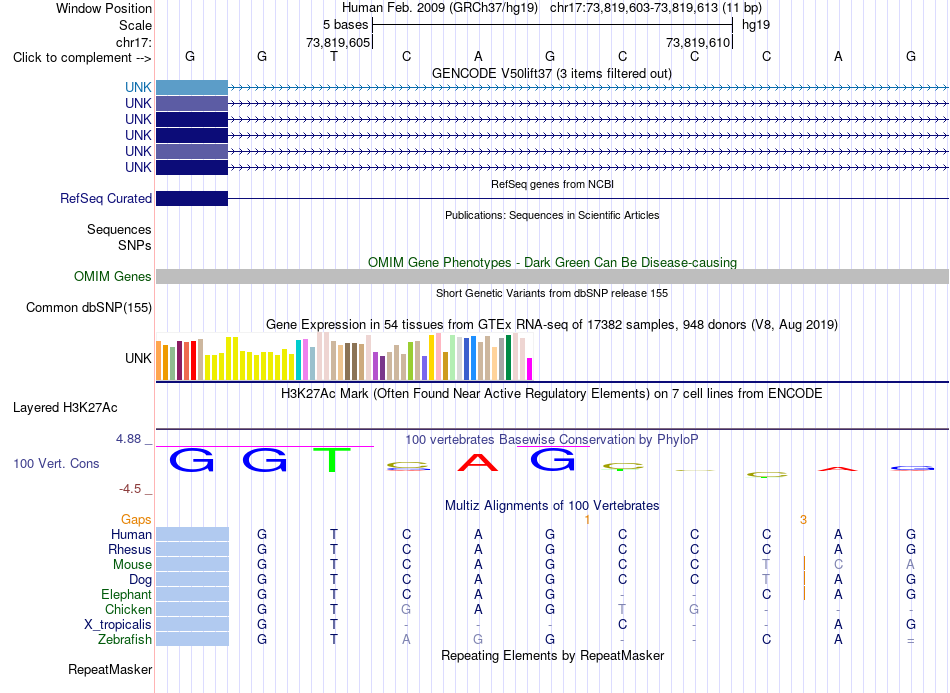The height and width of the screenshot is (693, 950).
Task: Click the coordinates "chr17:73,819,603-73,819,613 (11 bp)"
Action: [656, 8]
